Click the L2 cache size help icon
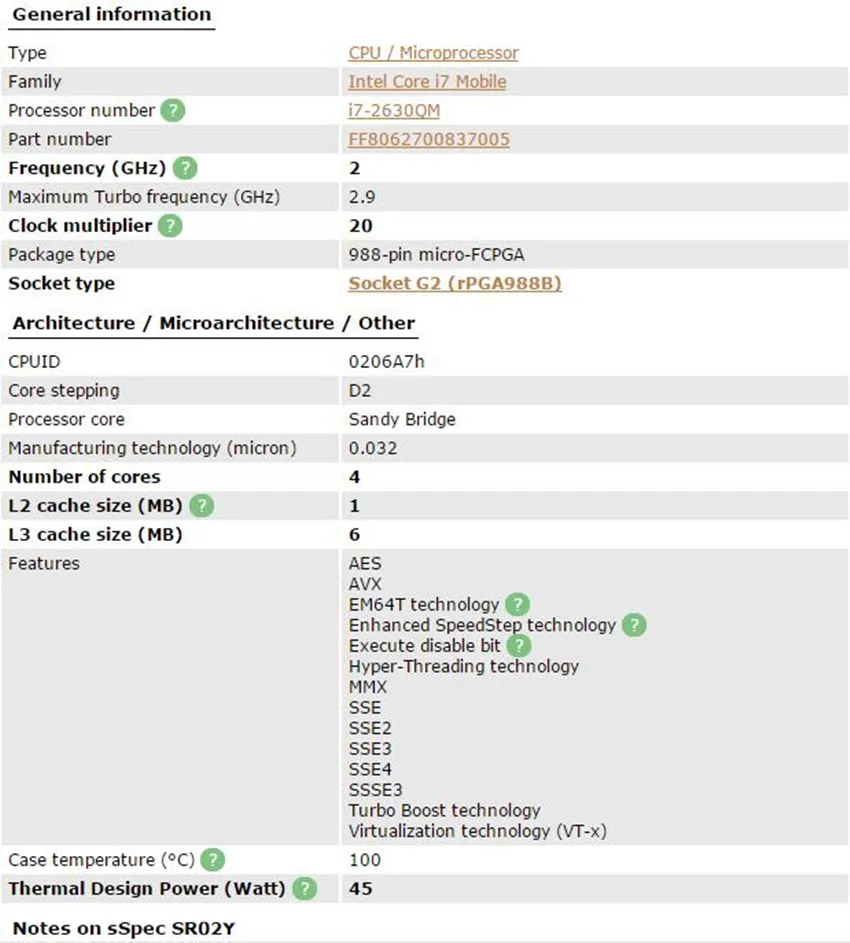The width and height of the screenshot is (850, 943). (202, 506)
